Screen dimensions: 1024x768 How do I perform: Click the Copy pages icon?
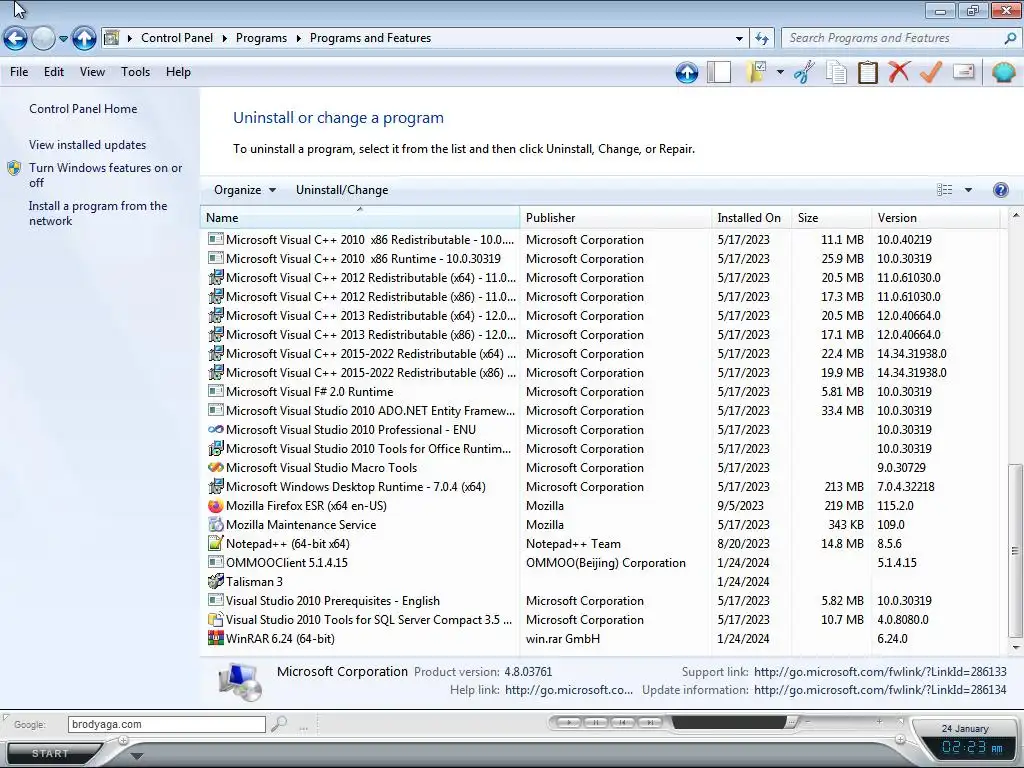point(836,72)
